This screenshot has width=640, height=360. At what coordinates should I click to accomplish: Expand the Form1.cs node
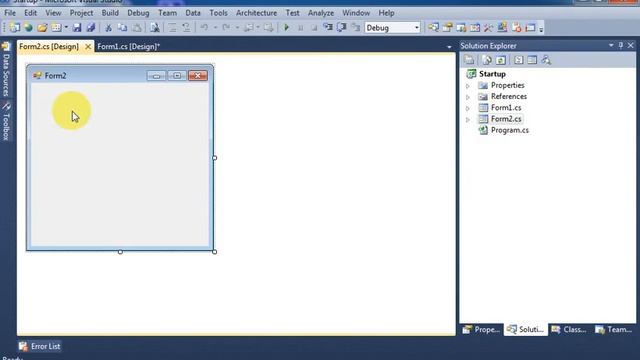coord(468,108)
